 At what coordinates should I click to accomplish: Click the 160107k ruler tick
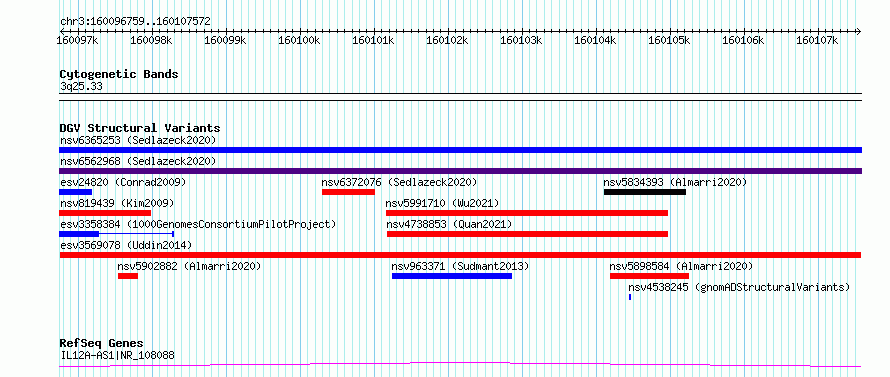[x=817, y=40]
